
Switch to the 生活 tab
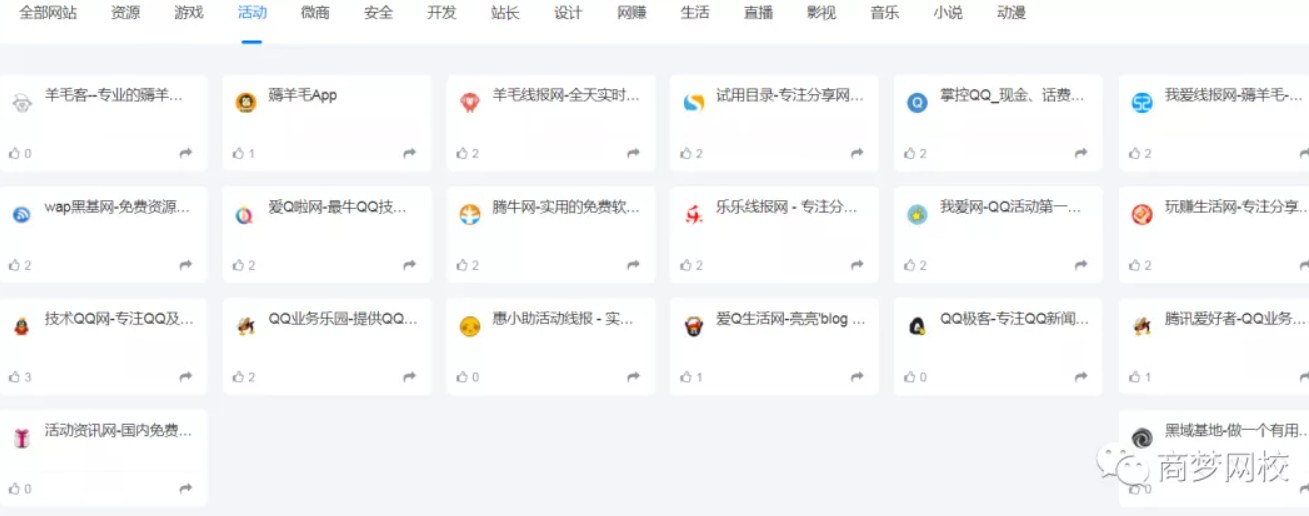click(695, 13)
